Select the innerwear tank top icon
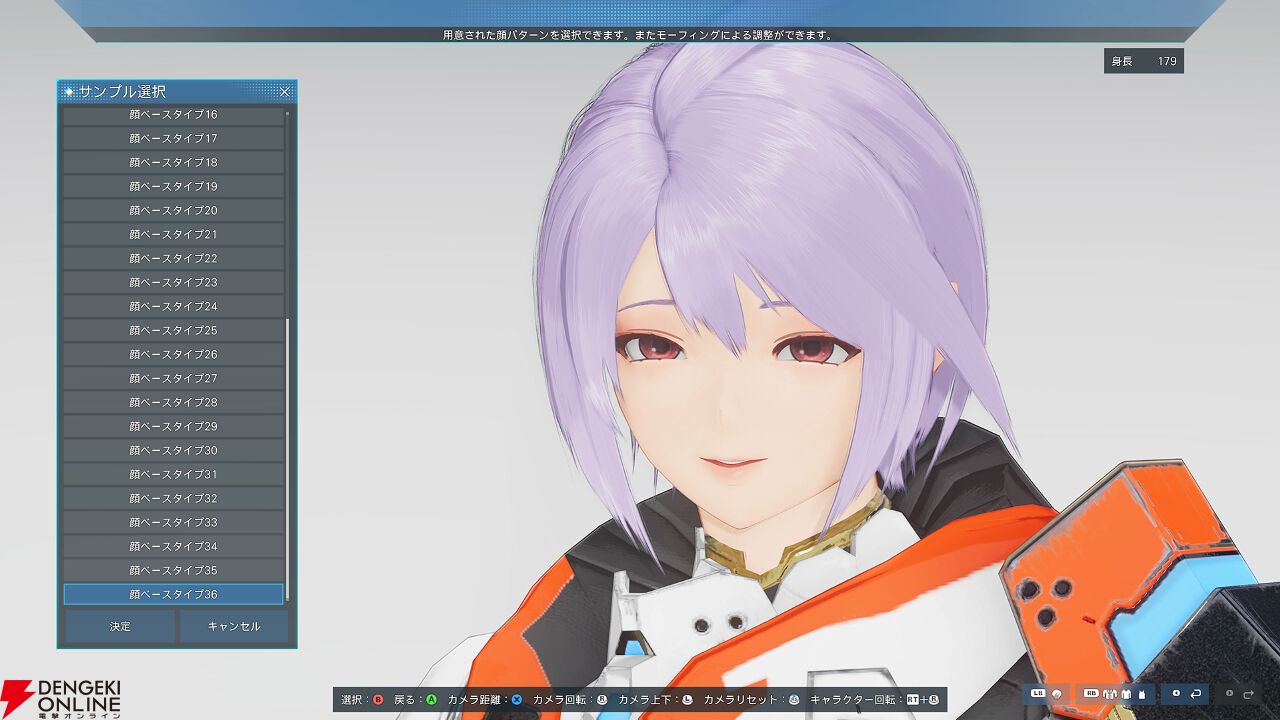 coord(1142,694)
